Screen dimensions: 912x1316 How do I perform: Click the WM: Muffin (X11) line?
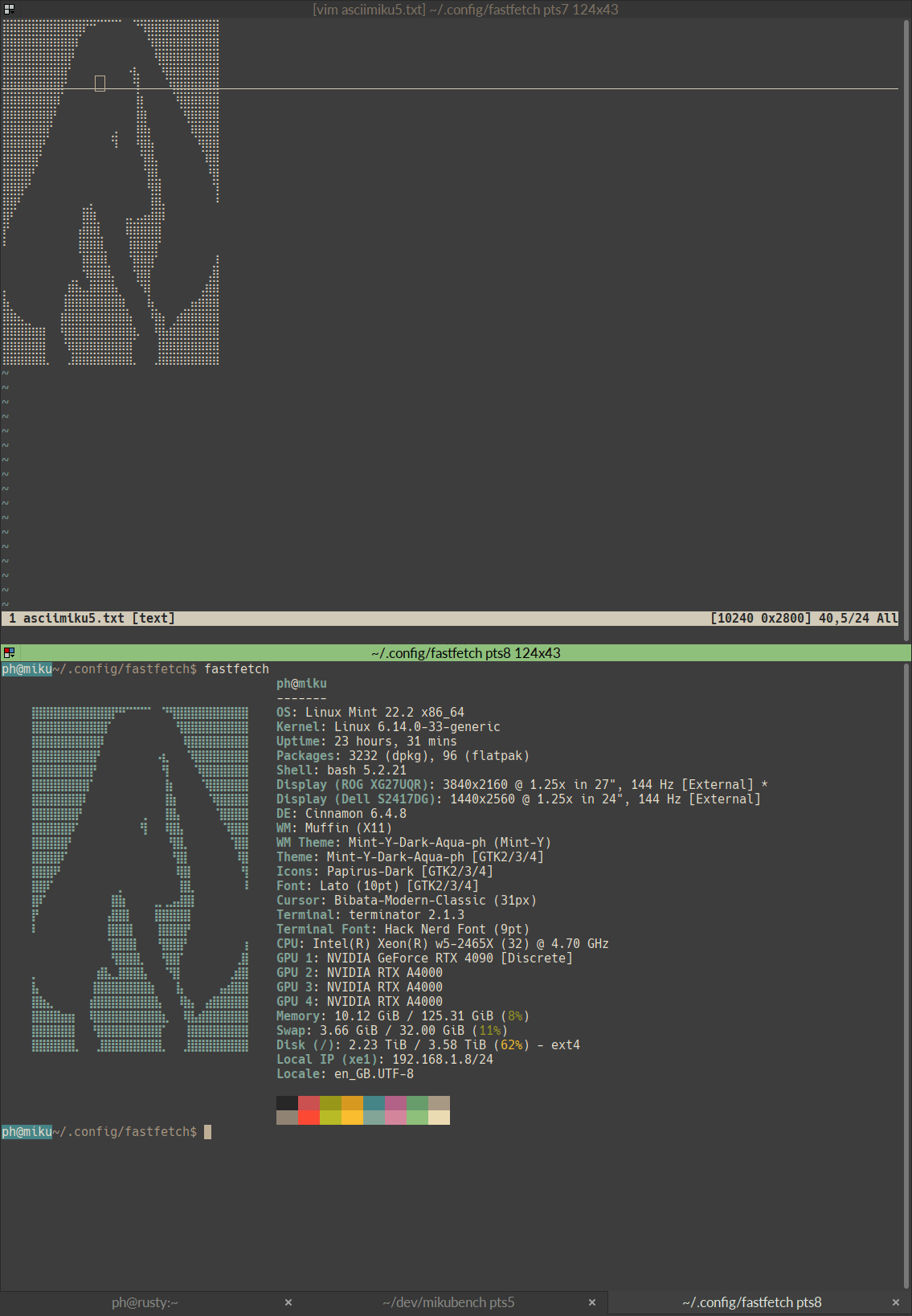click(x=334, y=828)
